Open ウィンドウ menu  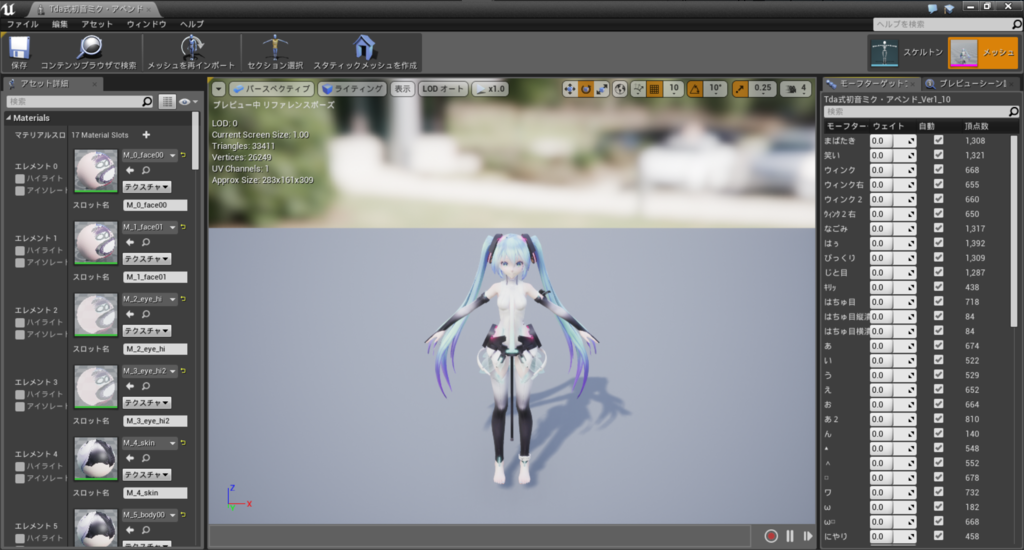point(146,24)
